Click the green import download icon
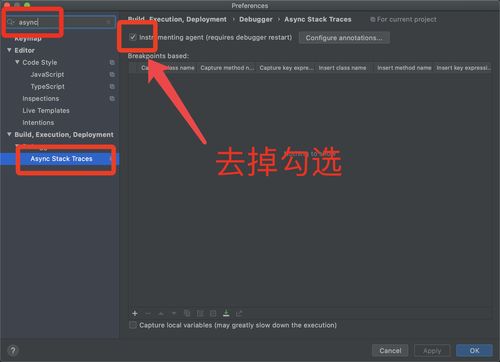The image size is (500, 362). [x=226, y=313]
